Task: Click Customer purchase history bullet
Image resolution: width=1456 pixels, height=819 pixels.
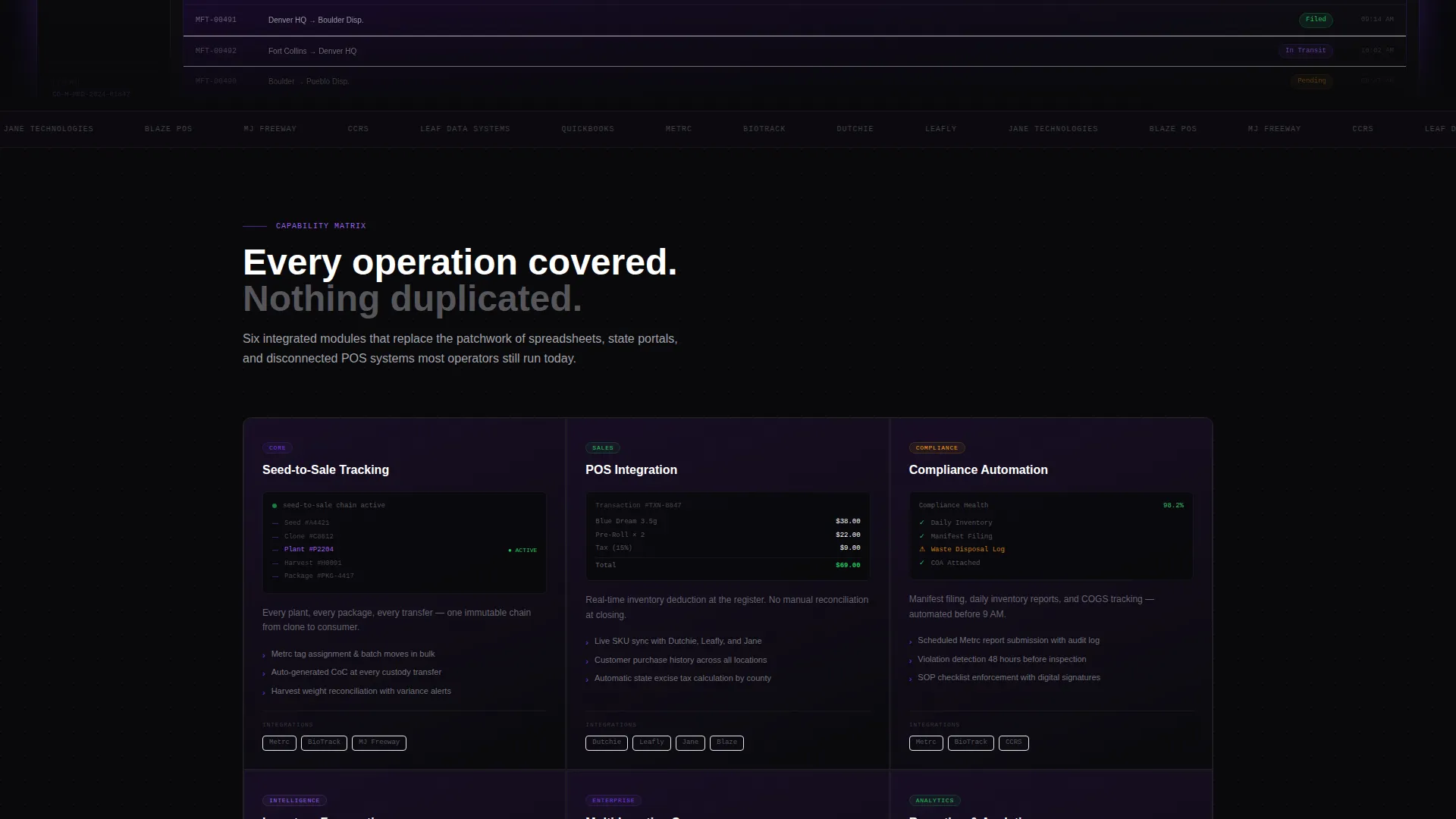Action: click(x=680, y=661)
